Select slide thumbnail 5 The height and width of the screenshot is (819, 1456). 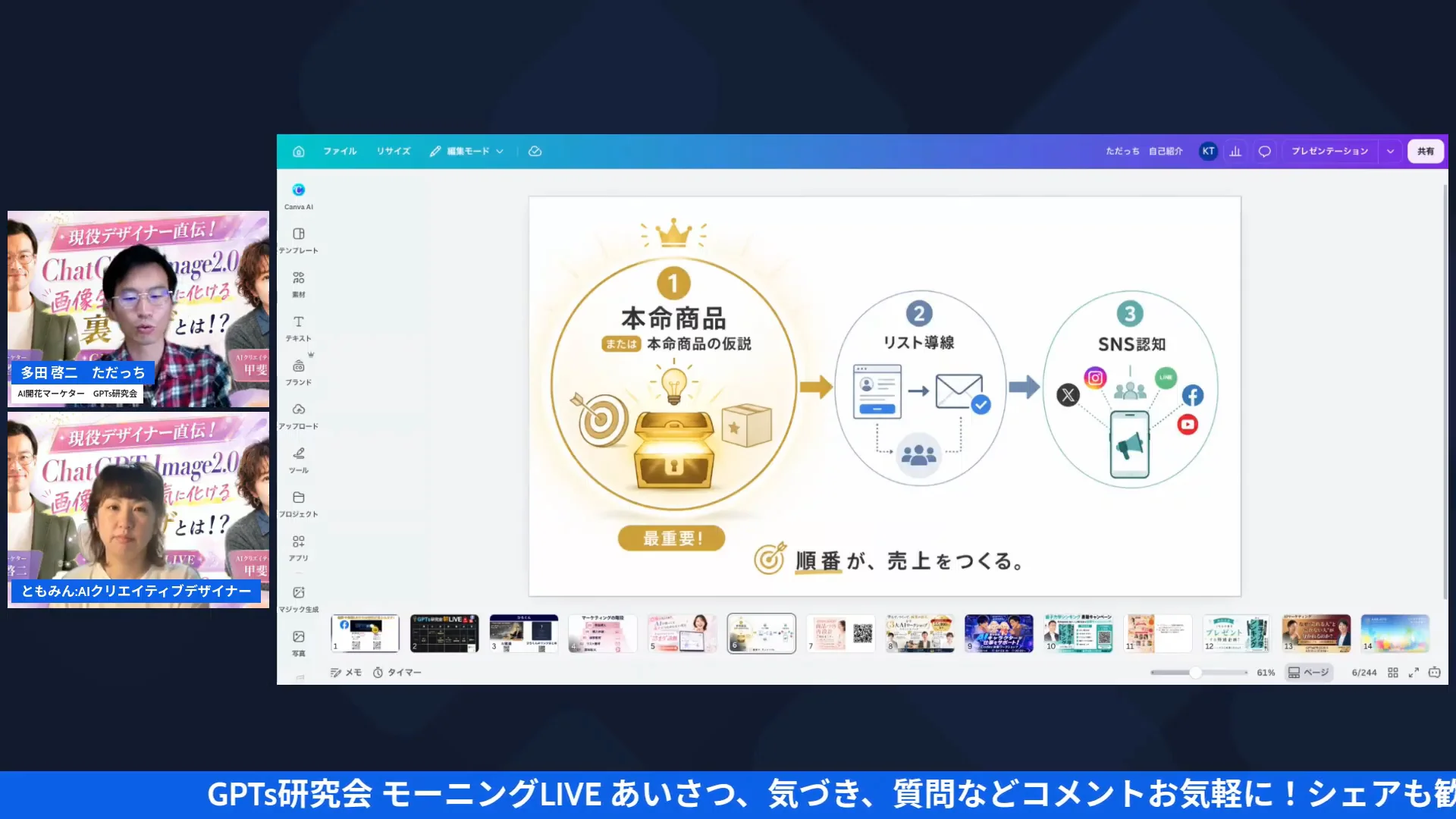[682, 633]
